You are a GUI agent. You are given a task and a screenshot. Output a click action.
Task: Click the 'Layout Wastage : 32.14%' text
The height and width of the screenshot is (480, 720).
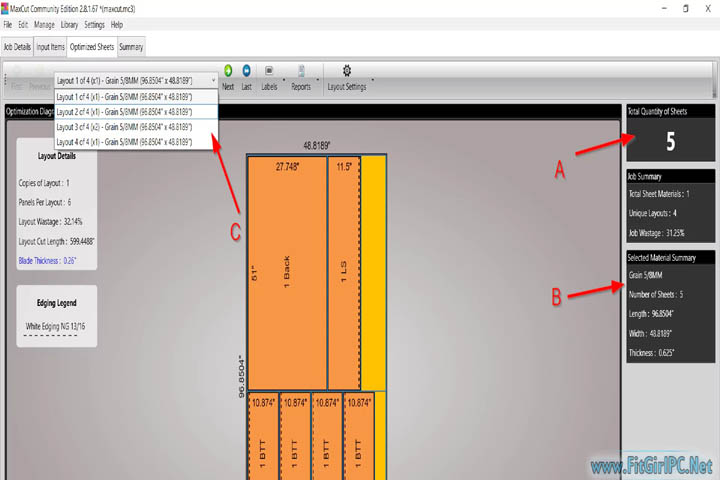pyautogui.click(x=51, y=222)
